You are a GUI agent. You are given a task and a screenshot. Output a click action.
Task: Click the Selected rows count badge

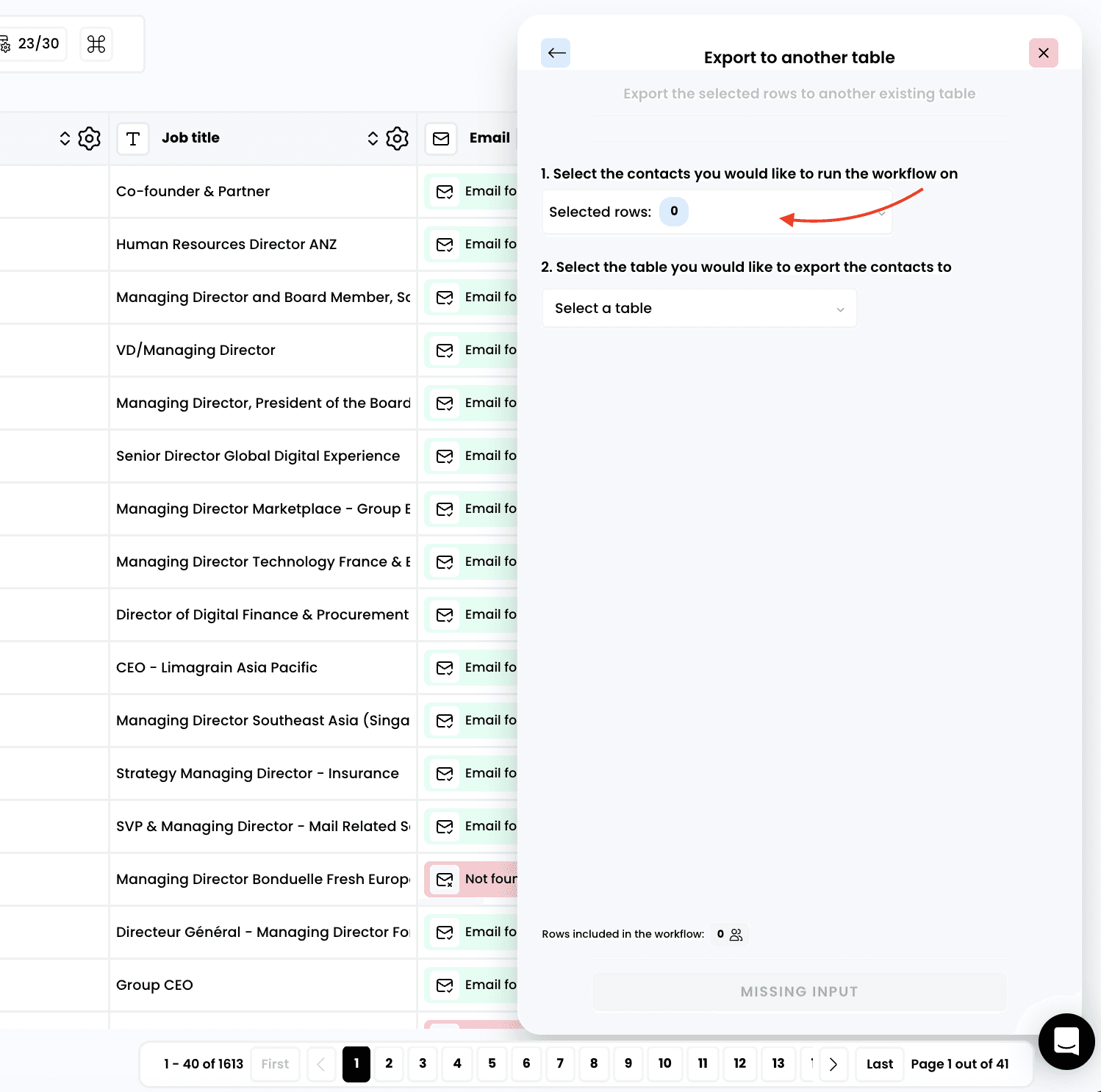click(x=674, y=212)
